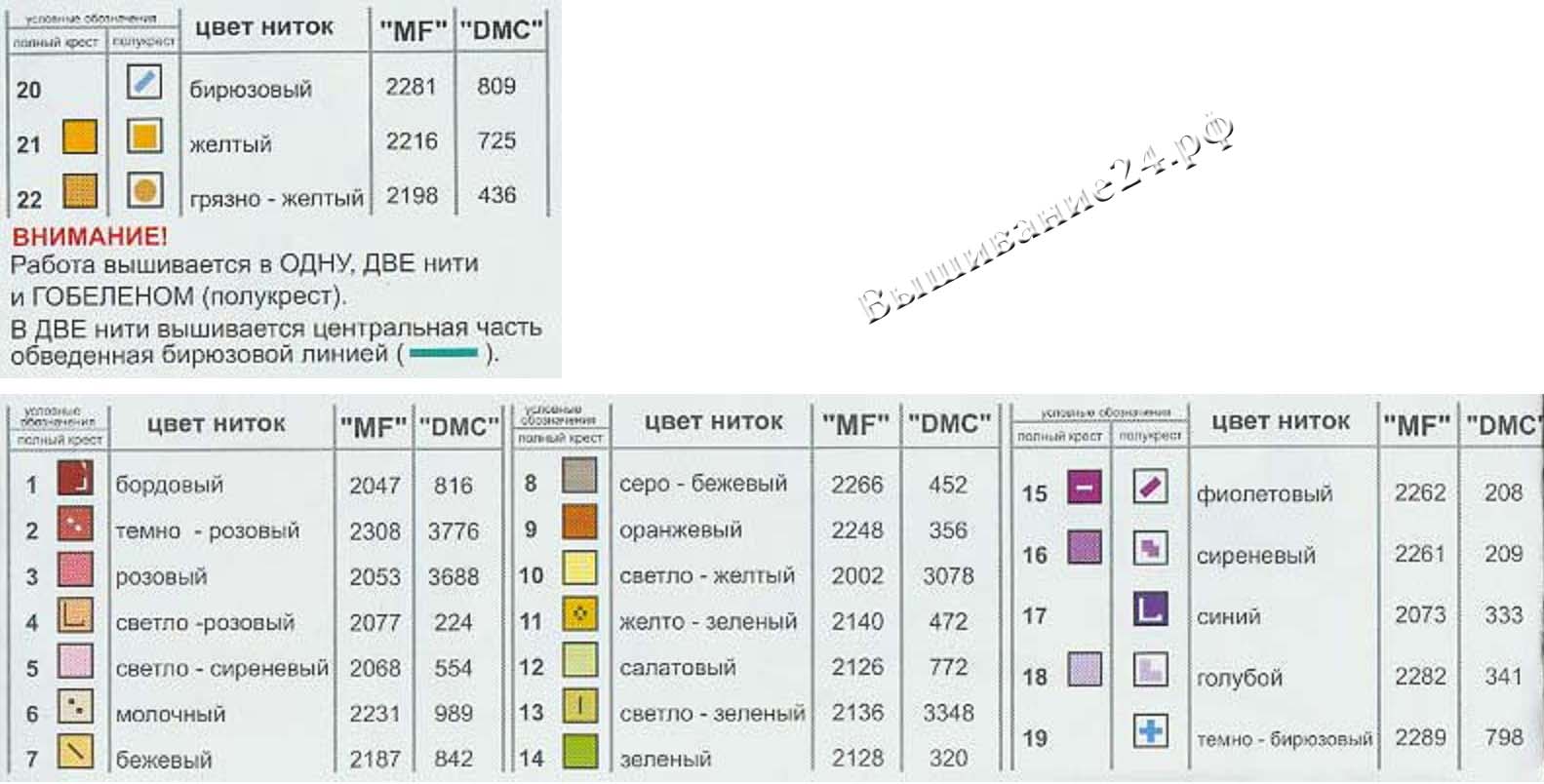Click the full-cross фиолетовый minus swatch row 15
Screen dimensions: 1544x784
pos(1085,486)
